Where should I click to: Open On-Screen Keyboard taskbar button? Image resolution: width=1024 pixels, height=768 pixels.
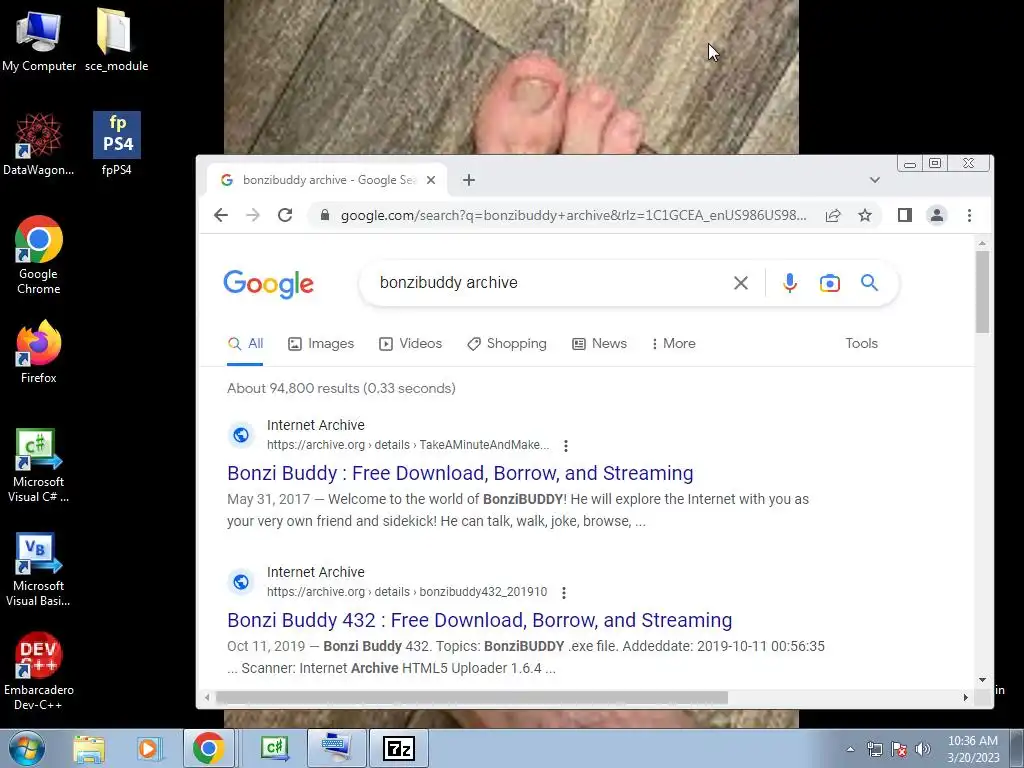pyautogui.click(x=336, y=748)
